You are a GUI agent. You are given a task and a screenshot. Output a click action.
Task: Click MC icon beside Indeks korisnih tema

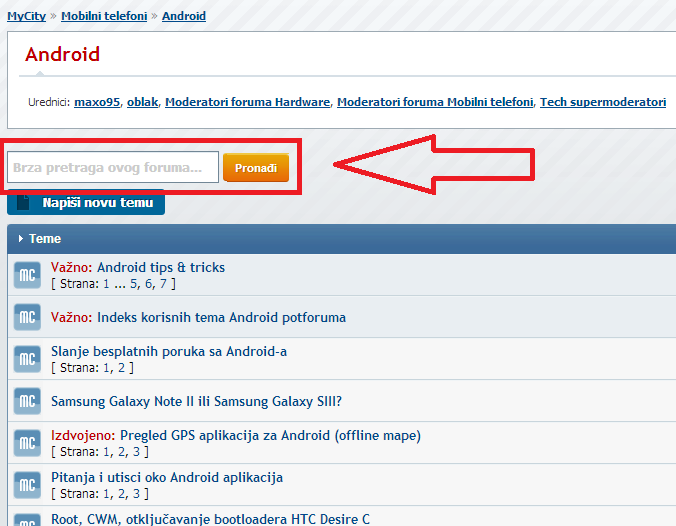pos(27,317)
